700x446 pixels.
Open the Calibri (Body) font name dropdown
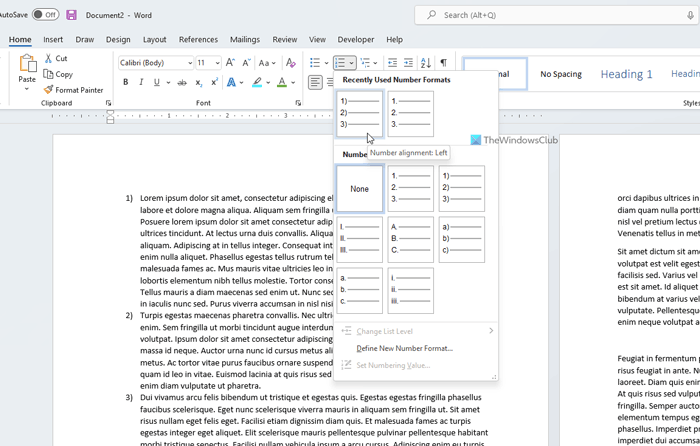pos(155,63)
